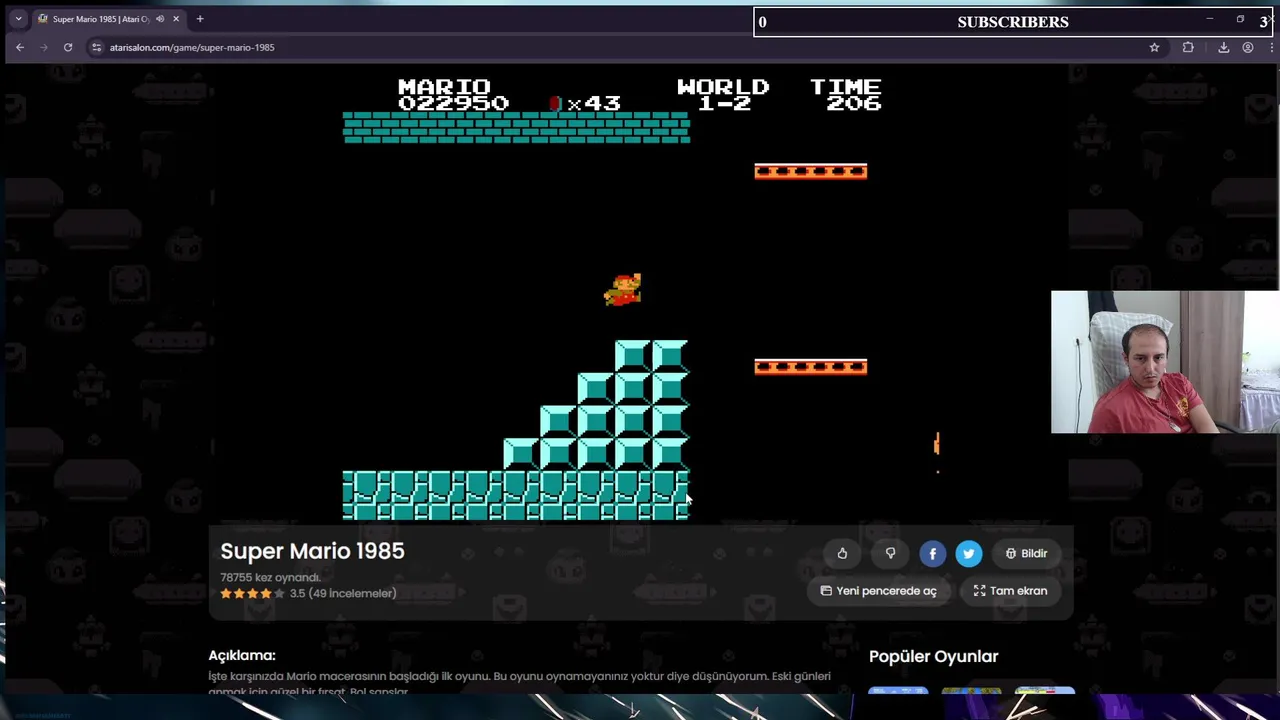The height and width of the screenshot is (720, 1280).
Task: Go forward with the browser arrow
Action: (x=44, y=47)
